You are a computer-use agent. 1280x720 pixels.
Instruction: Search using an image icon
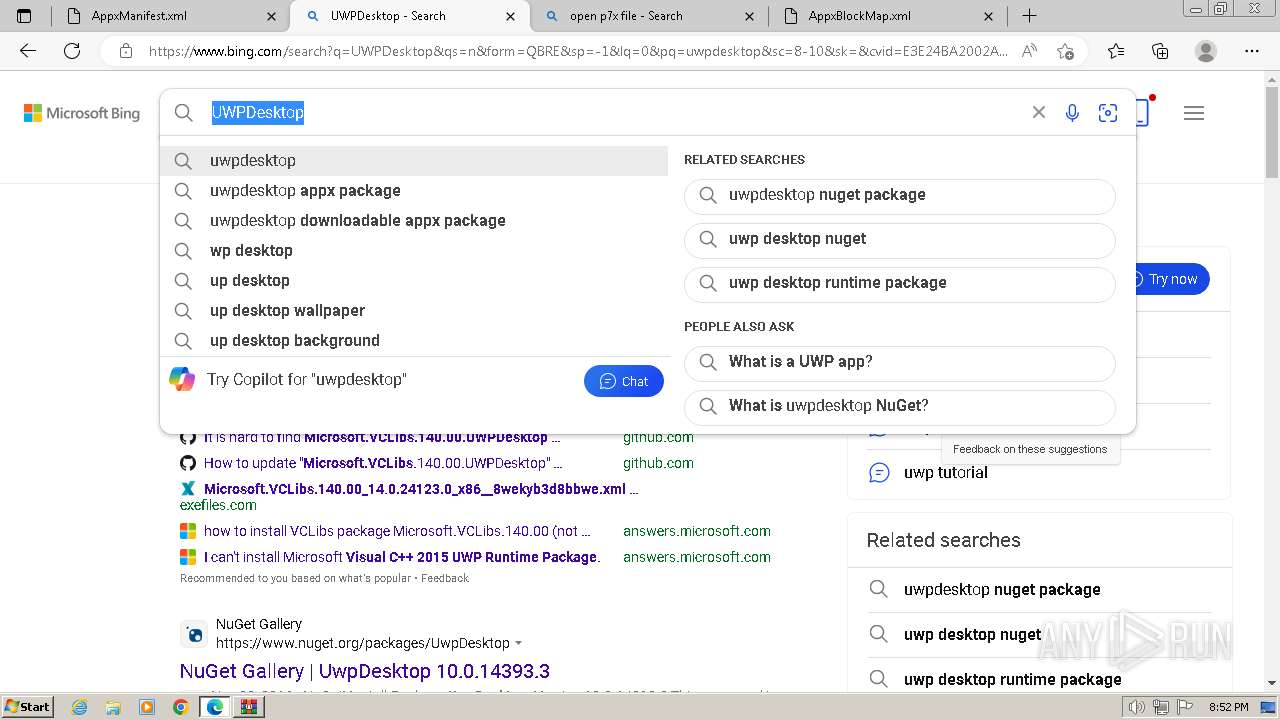(x=1108, y=113)
